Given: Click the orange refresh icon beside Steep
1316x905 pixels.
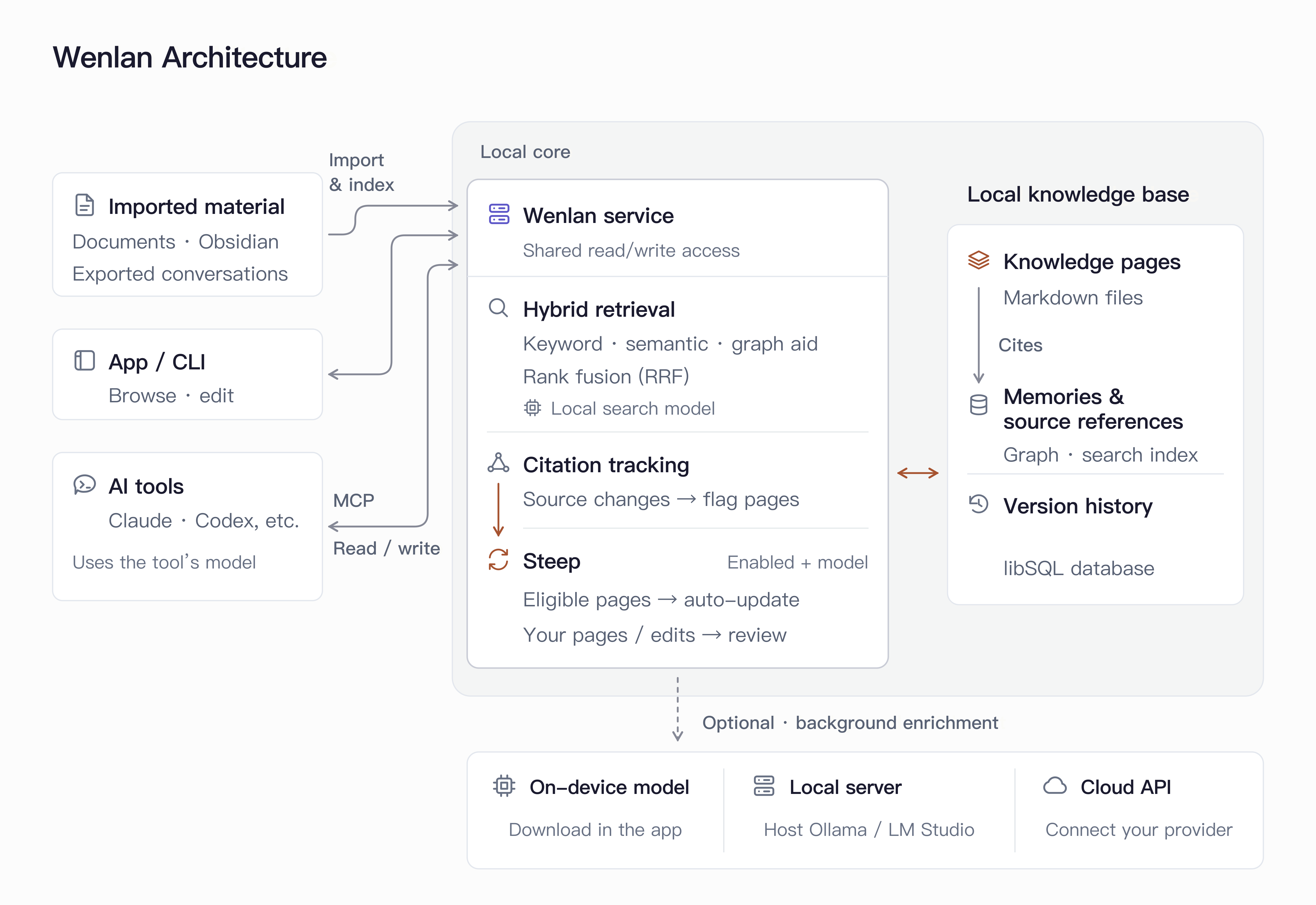Looking at the screenshot, I should 498,560.
